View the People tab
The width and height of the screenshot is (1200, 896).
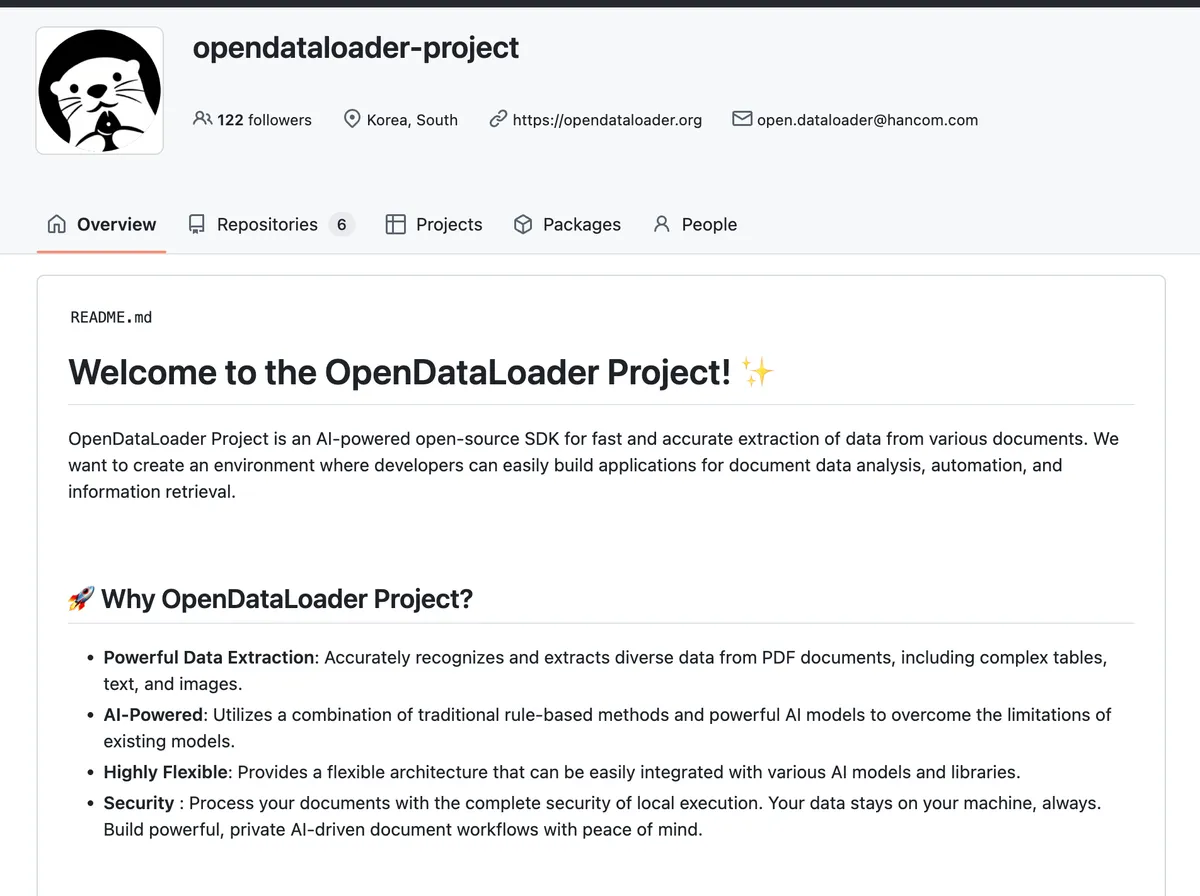pos(695,224)
